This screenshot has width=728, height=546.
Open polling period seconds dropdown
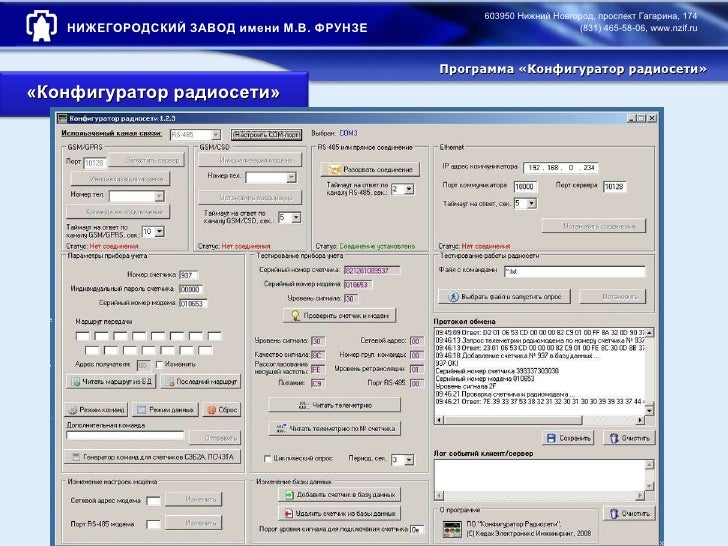tap(409, 460)
